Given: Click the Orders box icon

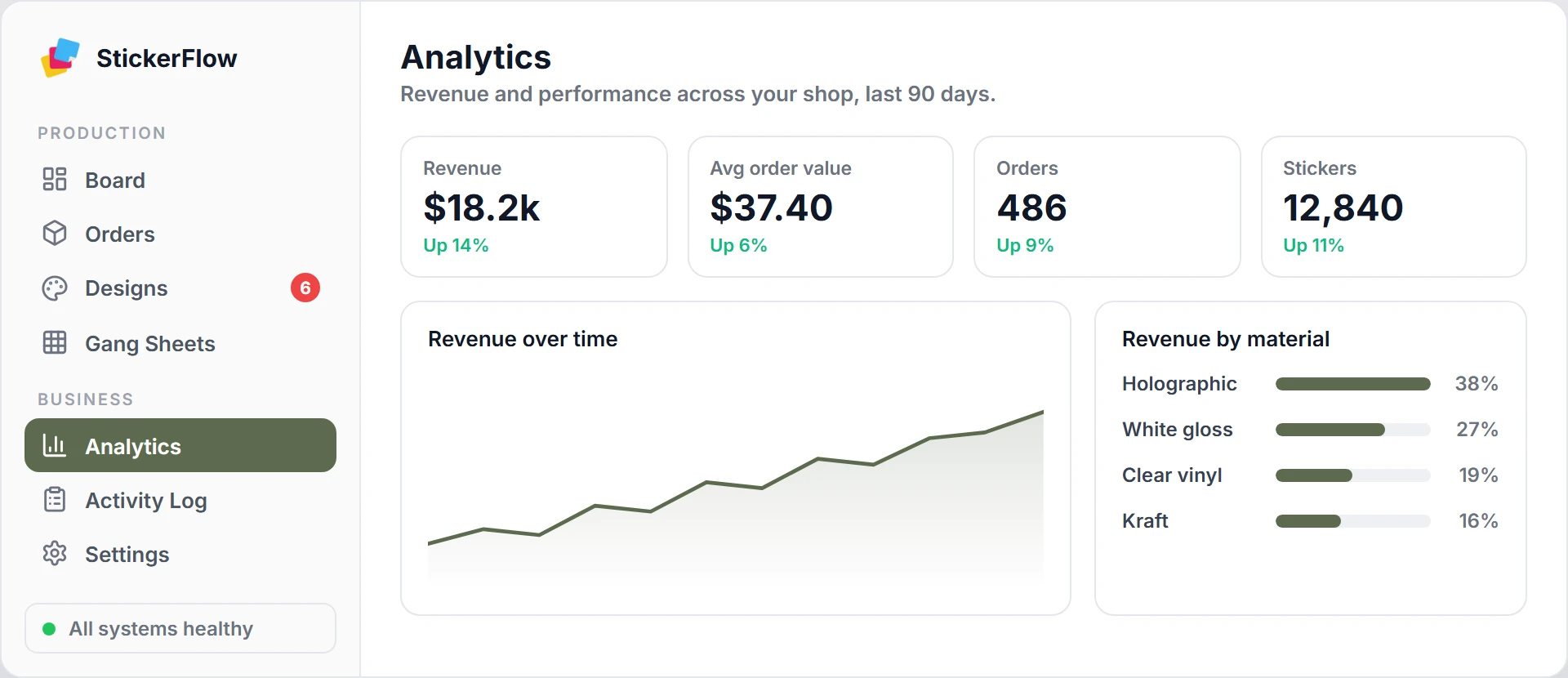Looking at the screenshot, I should tap(55, 234).
